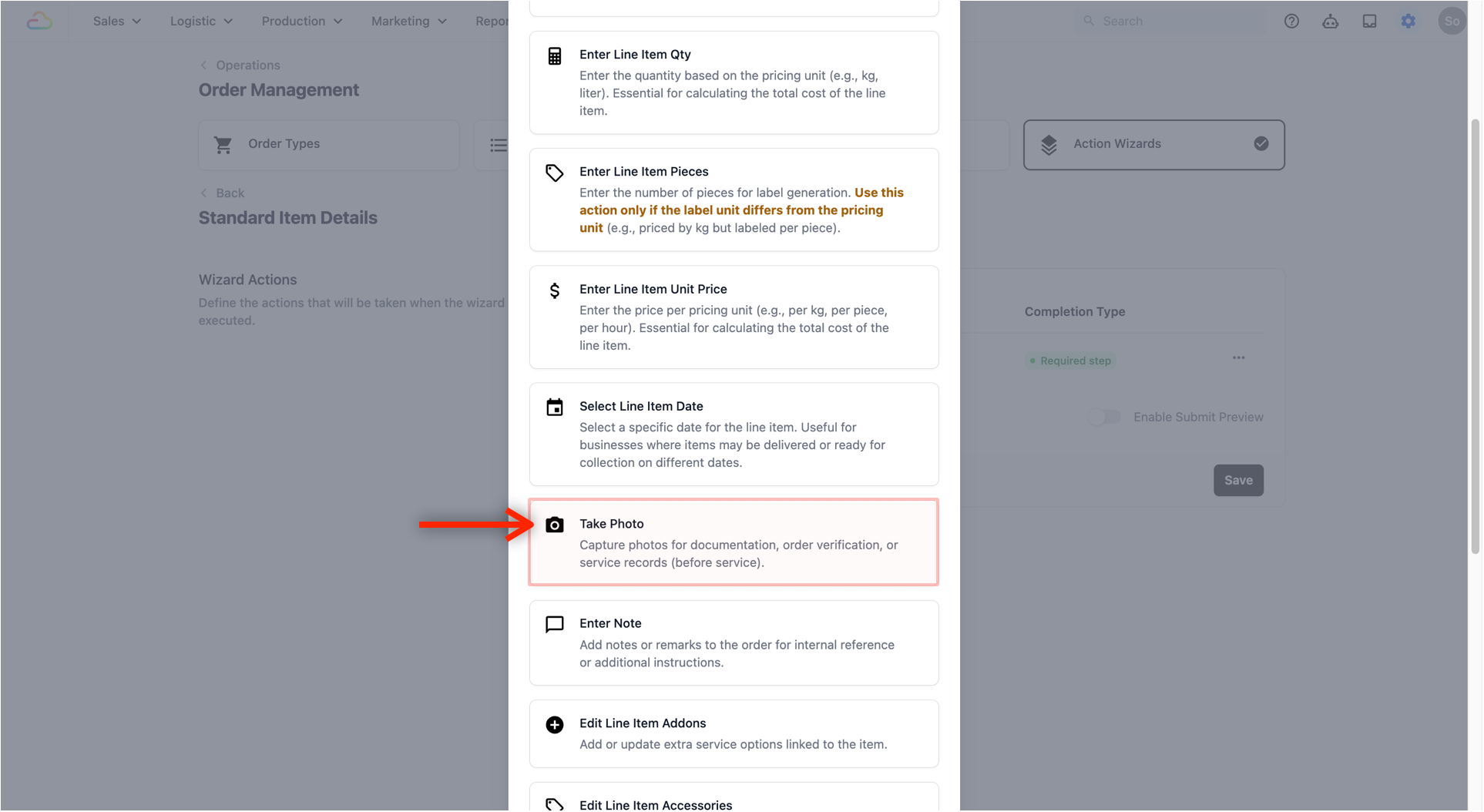Click the speech bubble icon for Enter Note

554,624
